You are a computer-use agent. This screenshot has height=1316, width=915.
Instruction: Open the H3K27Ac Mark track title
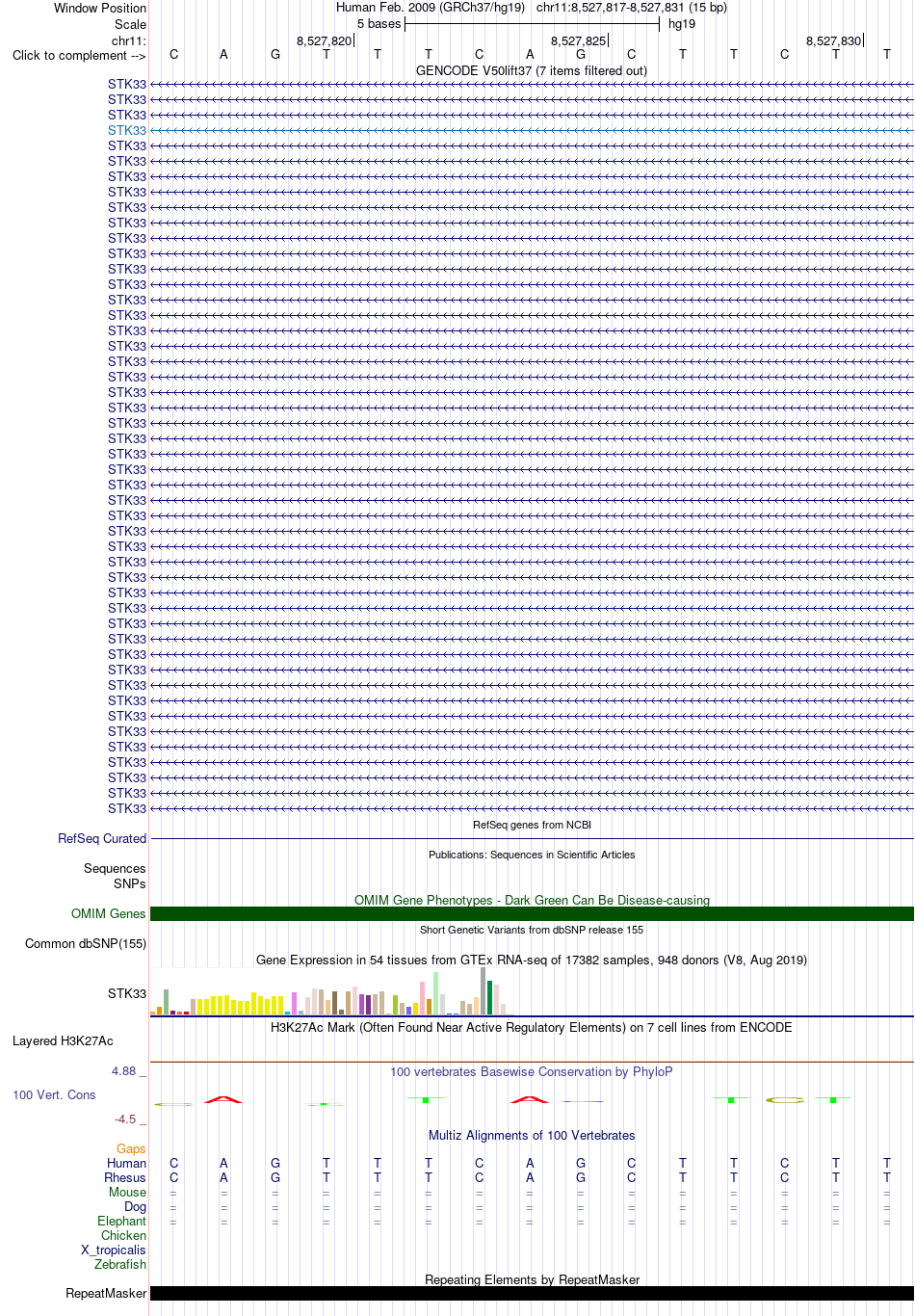(532, 1027)
